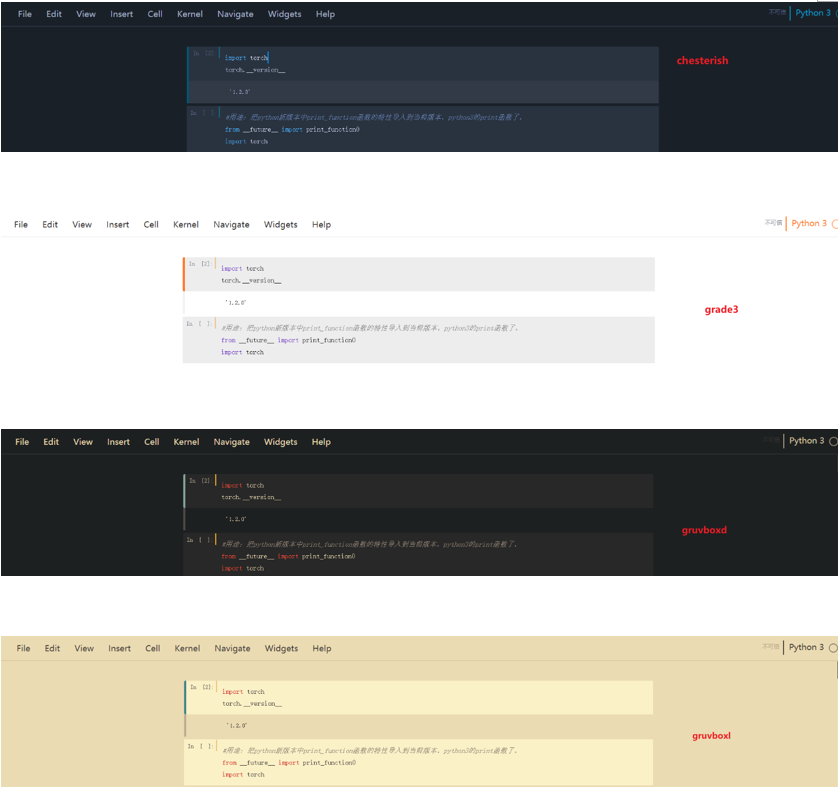Click kernel idle circle in beige notebook

833,648
